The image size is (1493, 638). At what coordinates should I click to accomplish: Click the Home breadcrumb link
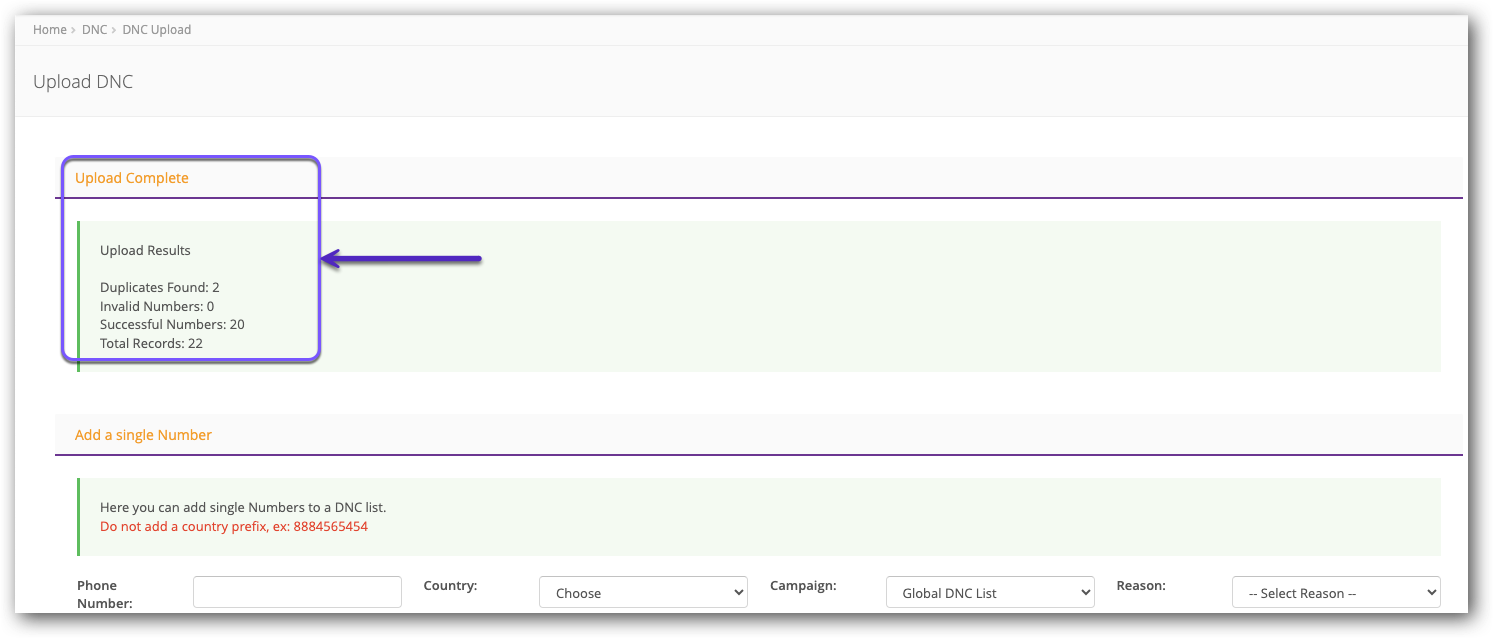click(49, 30)
